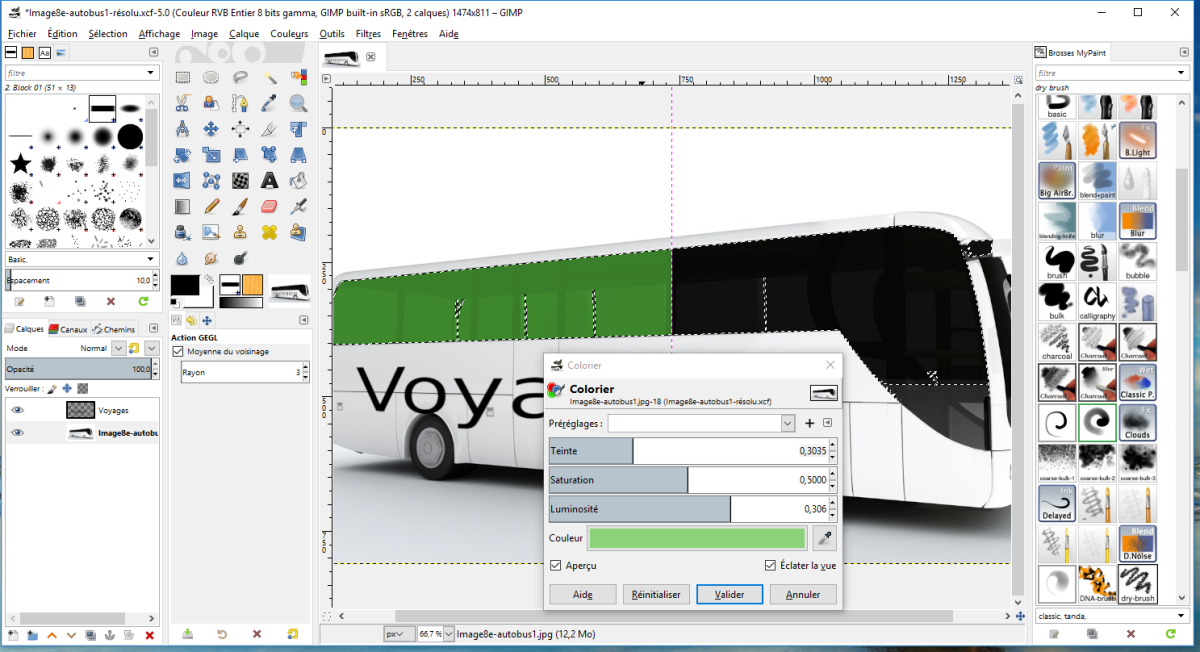Select the Eraser tool
The height and width of the screenshot is (652, 1200).
tap(269, 207)
